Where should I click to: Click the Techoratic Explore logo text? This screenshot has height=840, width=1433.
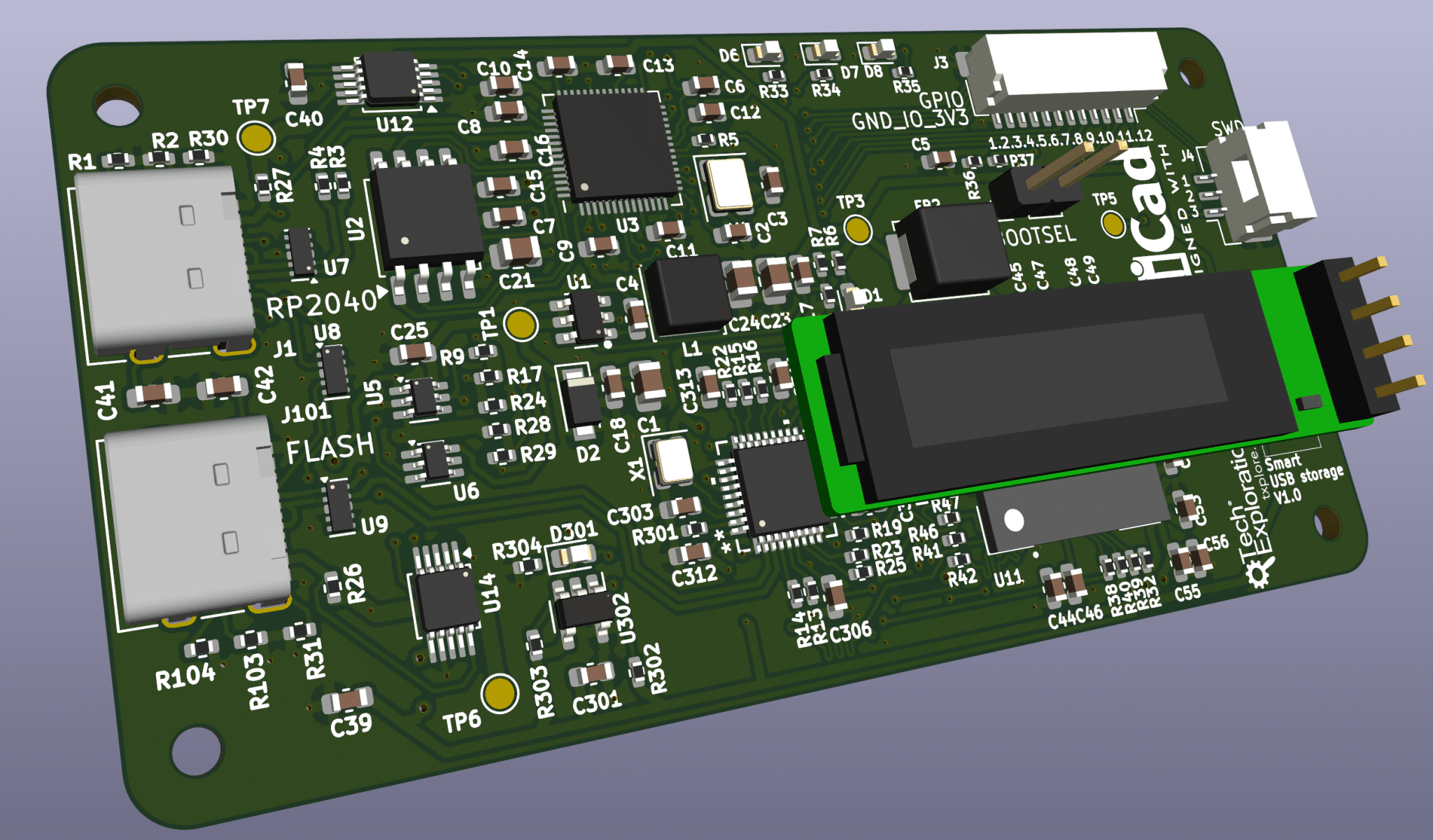point(1251,506)
